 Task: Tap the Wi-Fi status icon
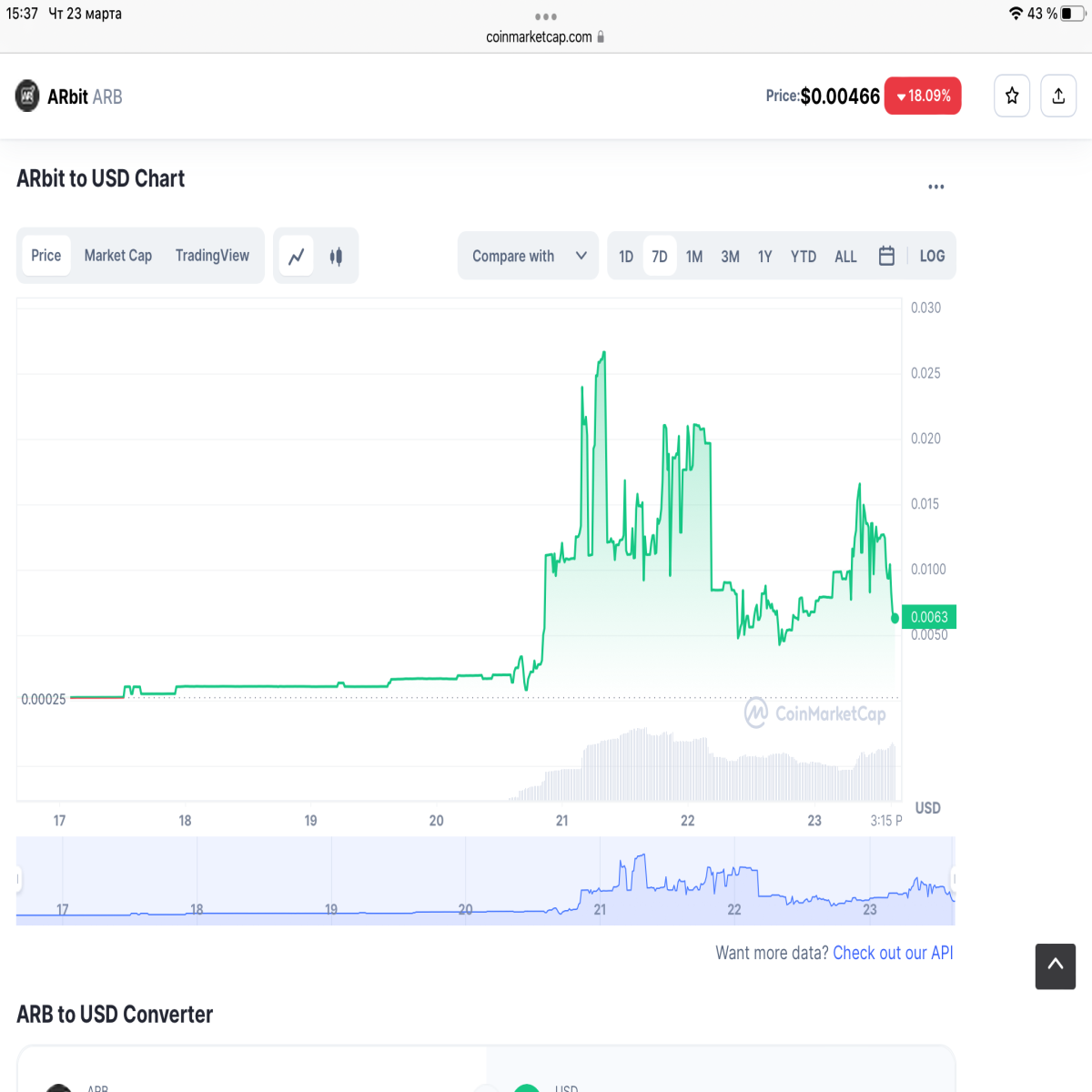pos(1016,14)
